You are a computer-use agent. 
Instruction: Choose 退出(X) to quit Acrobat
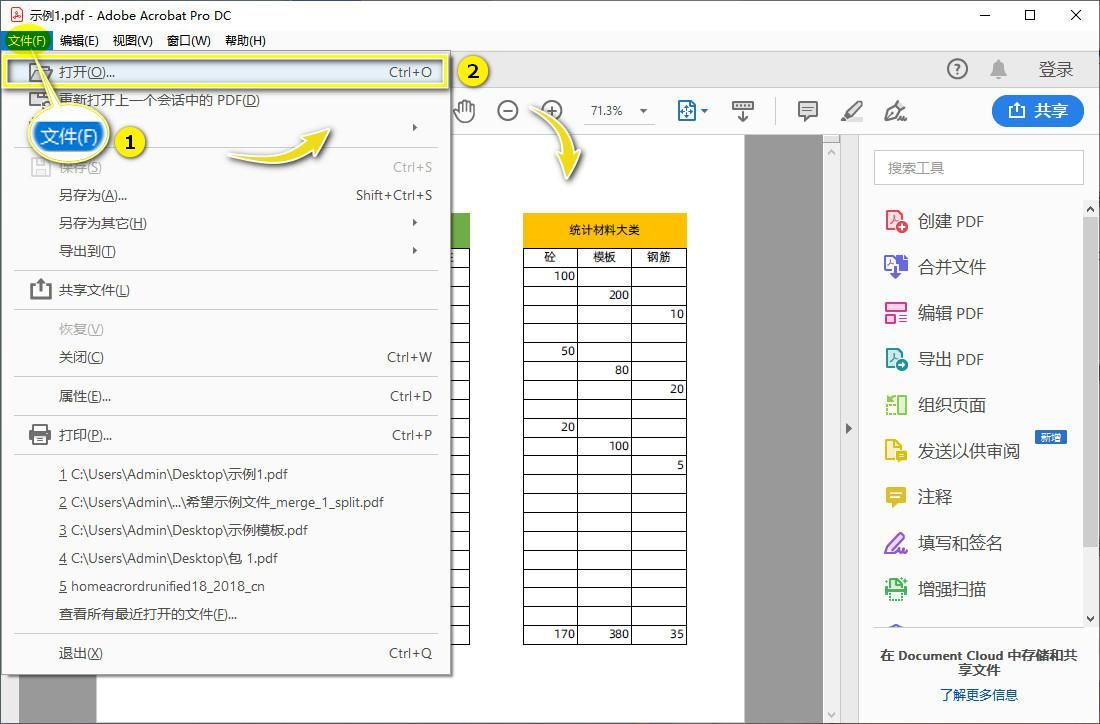click(x=226, y=653)
